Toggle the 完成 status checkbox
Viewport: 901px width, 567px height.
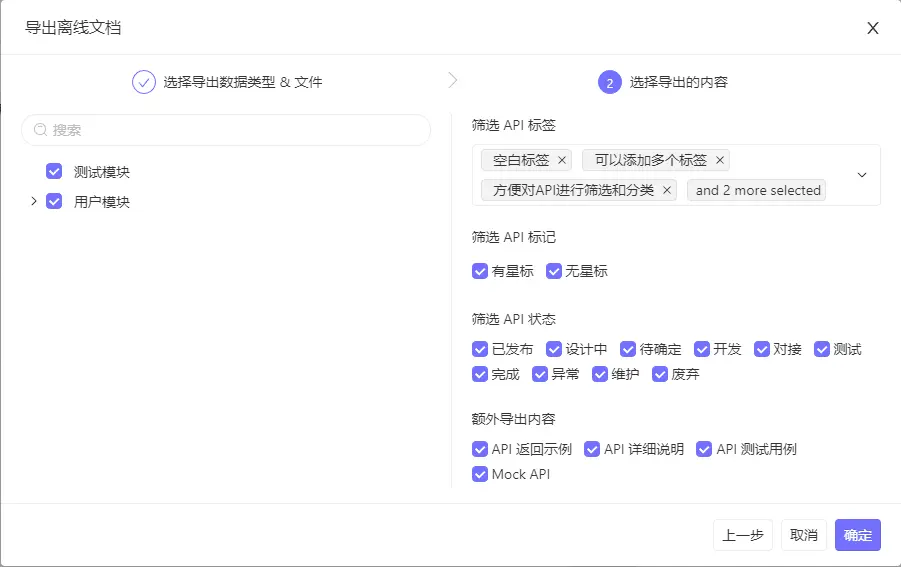pos(480,375)
